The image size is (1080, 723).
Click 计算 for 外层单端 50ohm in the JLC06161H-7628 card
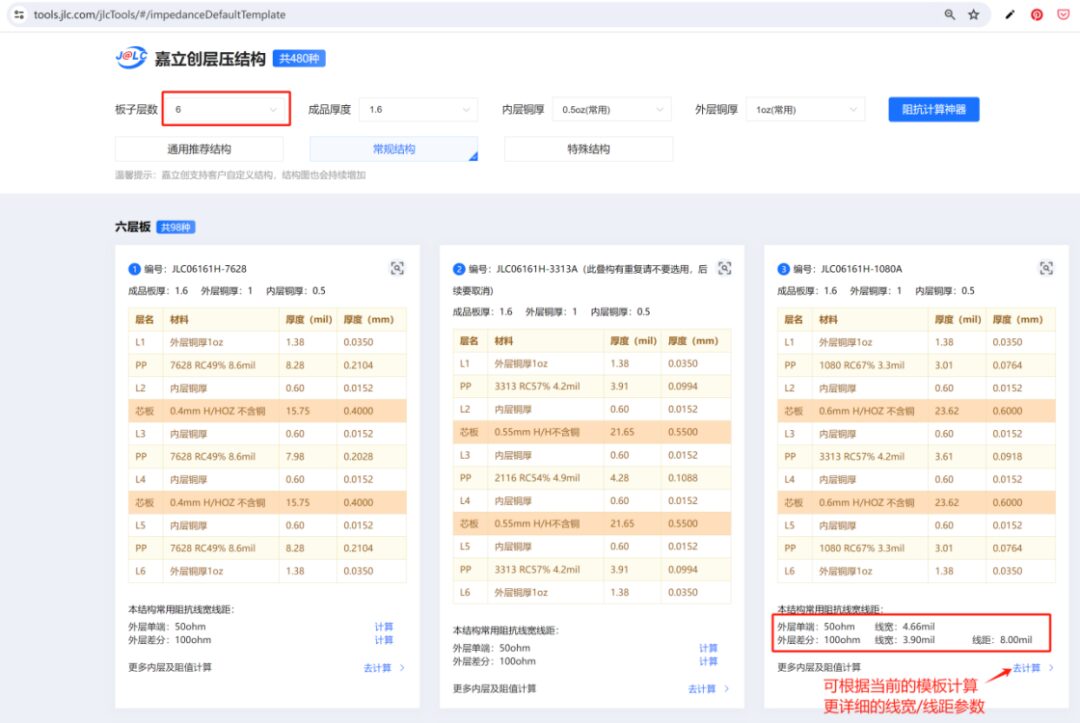[x=384, y=627]
